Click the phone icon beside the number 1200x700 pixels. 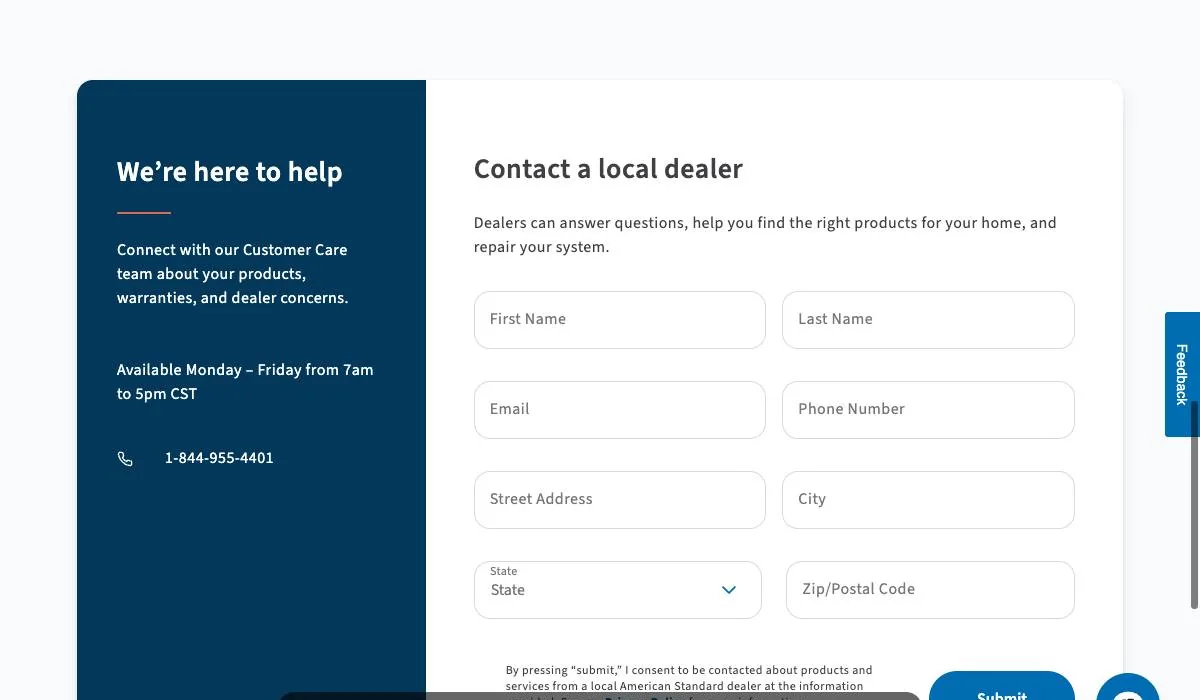[125, 459]
